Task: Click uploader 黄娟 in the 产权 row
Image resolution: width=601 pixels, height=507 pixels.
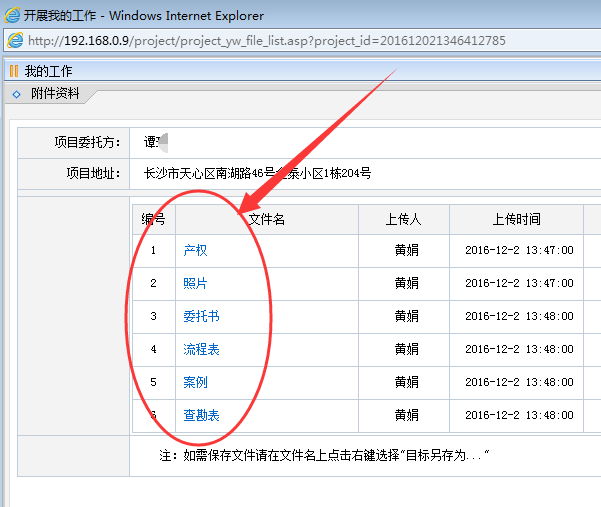Action: tap(406, 250)
